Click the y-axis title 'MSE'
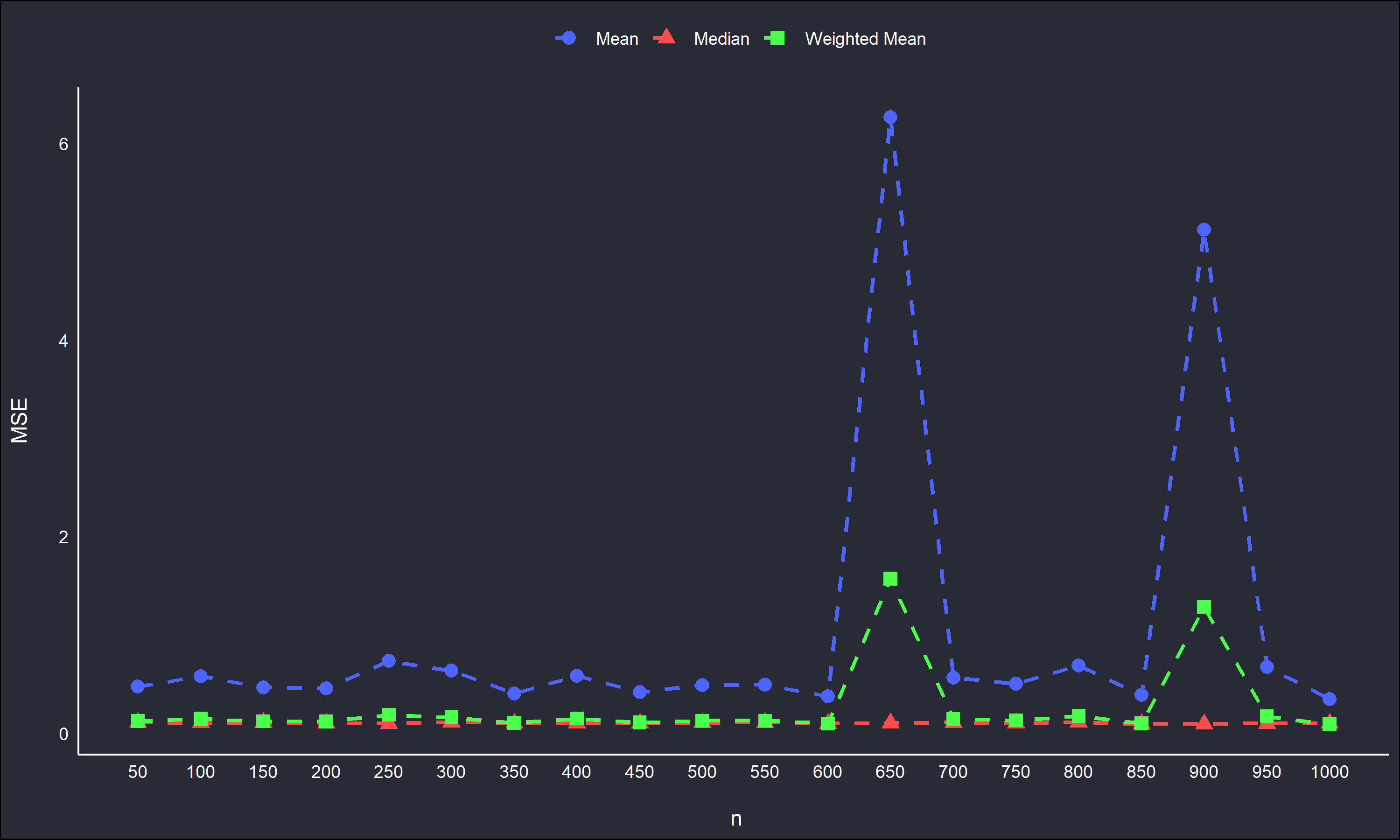 tap(19, 420)
